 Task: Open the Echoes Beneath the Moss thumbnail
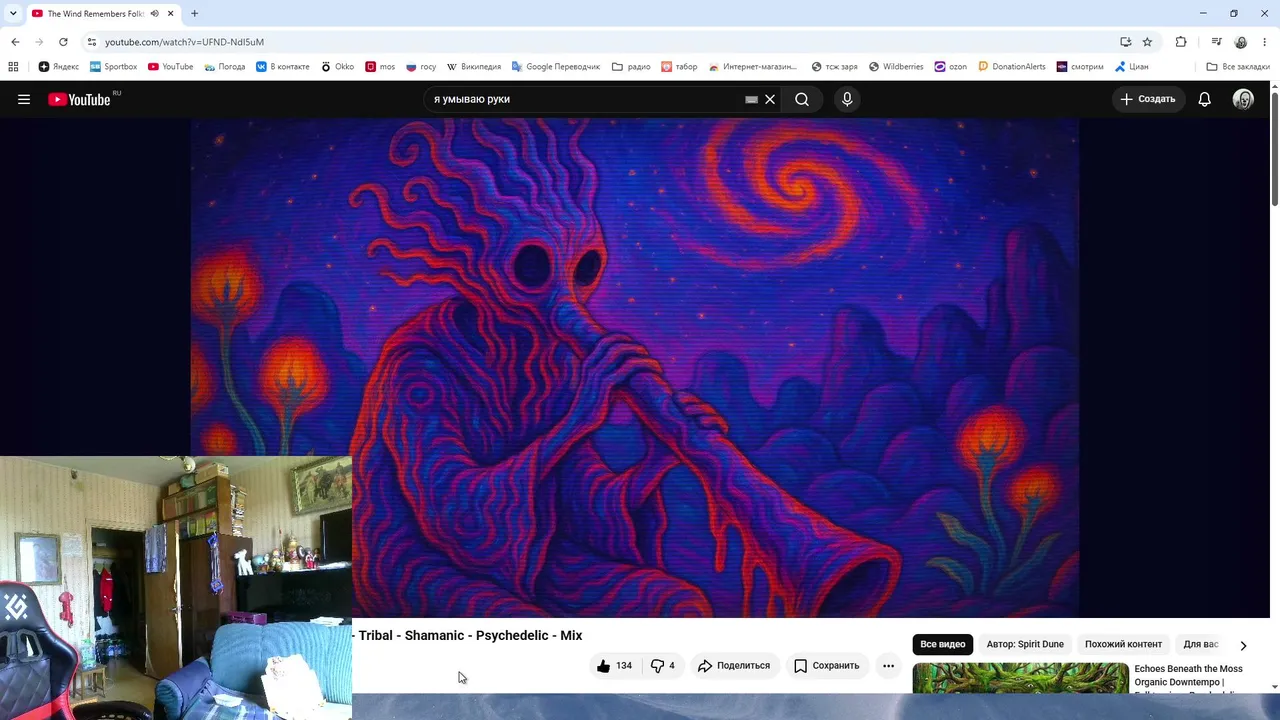[1020, 678]
